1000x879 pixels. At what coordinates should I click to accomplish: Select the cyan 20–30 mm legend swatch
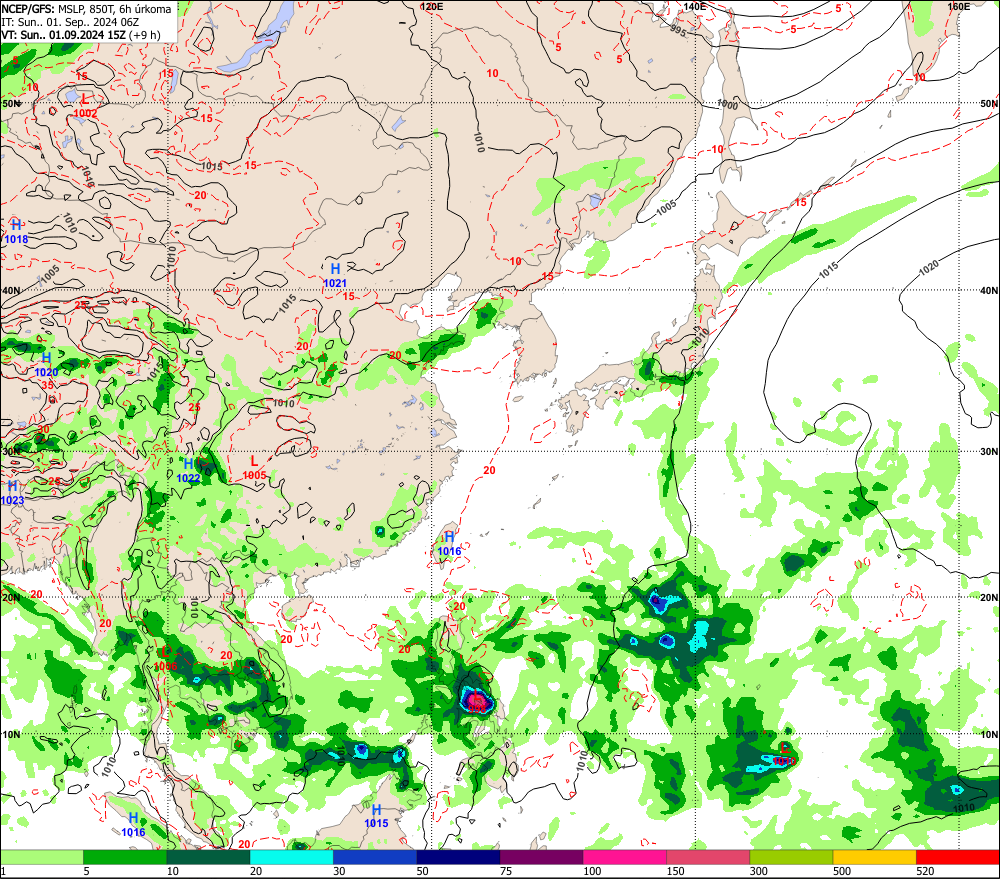[291, 857]
